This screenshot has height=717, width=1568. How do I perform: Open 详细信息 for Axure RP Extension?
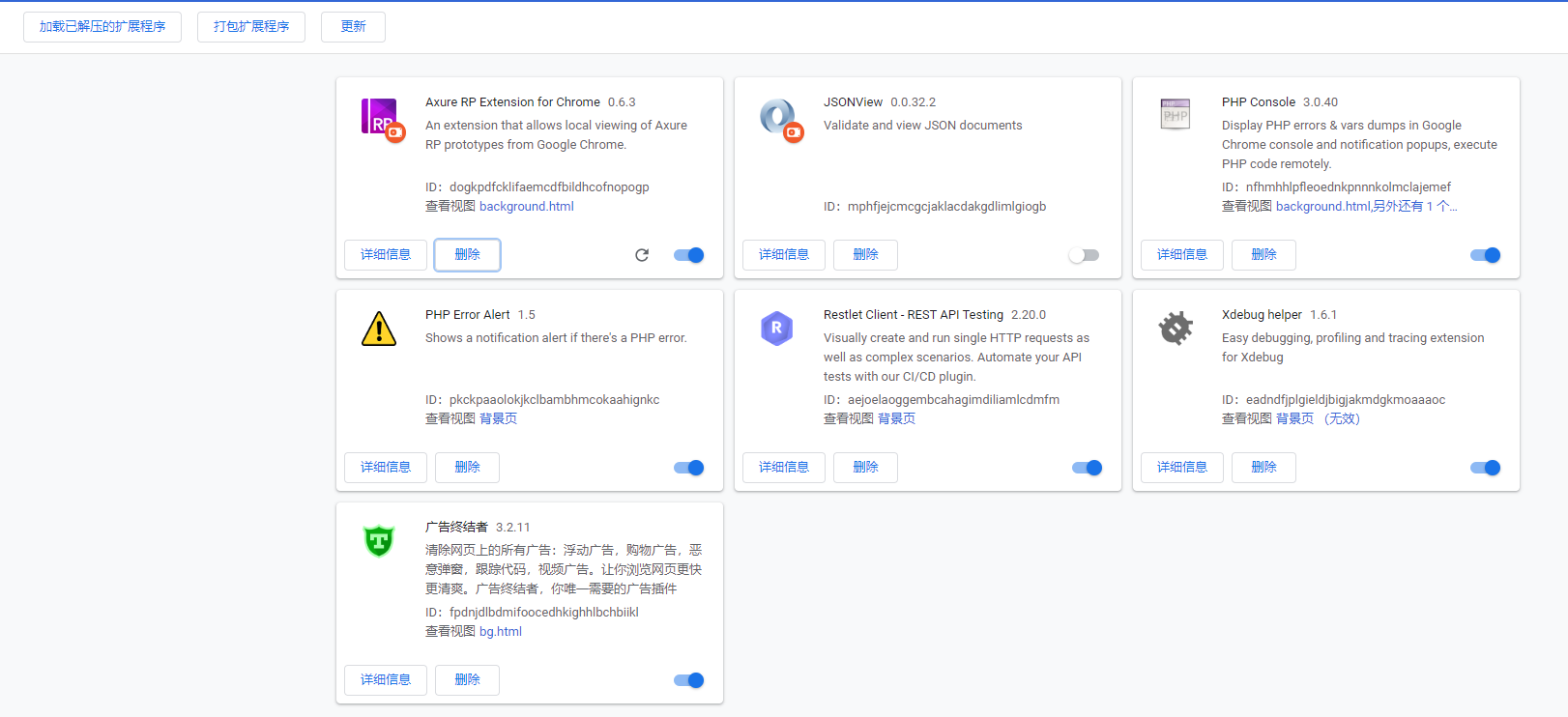pyautogui.click(x=386, y=255)
